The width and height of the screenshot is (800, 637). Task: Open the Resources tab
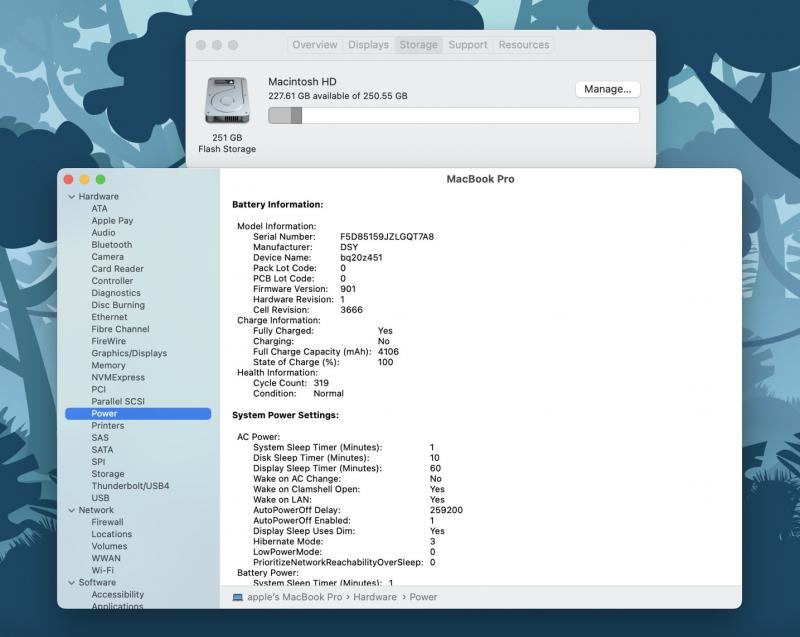[x=524, y=45]
